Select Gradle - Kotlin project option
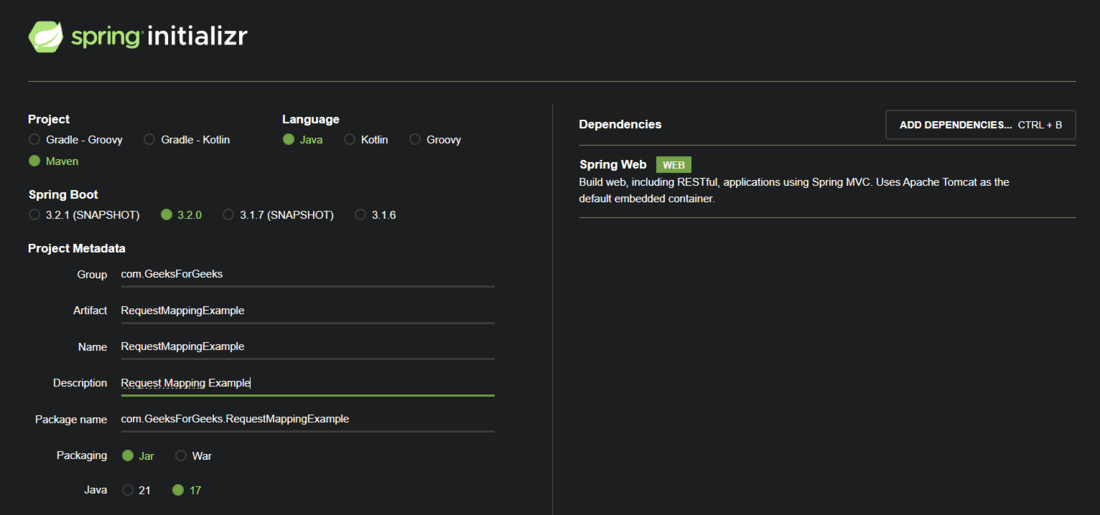 (x=187, y=140)
